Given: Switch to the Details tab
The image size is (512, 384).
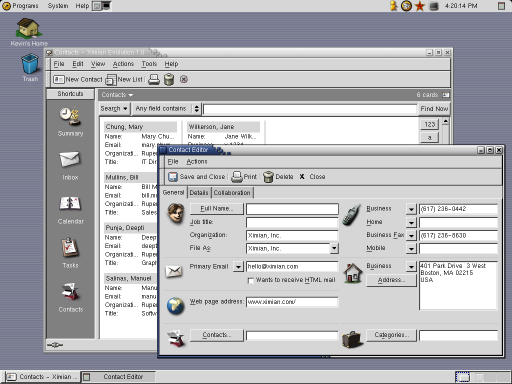Looking at the screenshot, I should click(x=199, y=193).
